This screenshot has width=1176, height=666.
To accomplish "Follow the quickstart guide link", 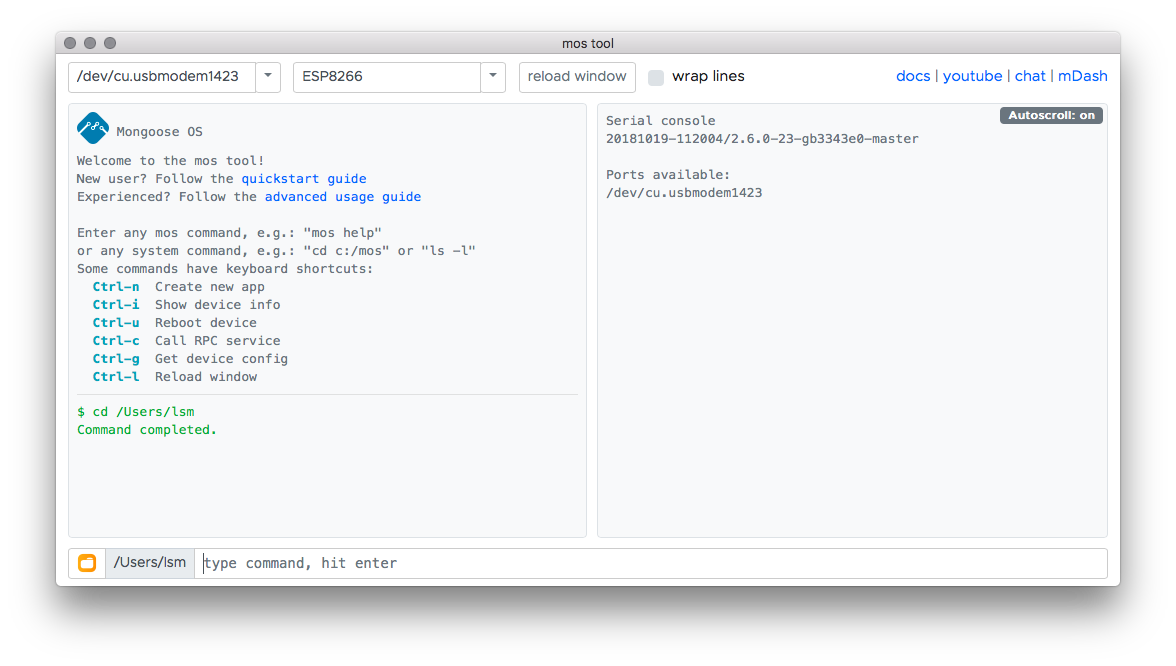I will click(304, 178).
